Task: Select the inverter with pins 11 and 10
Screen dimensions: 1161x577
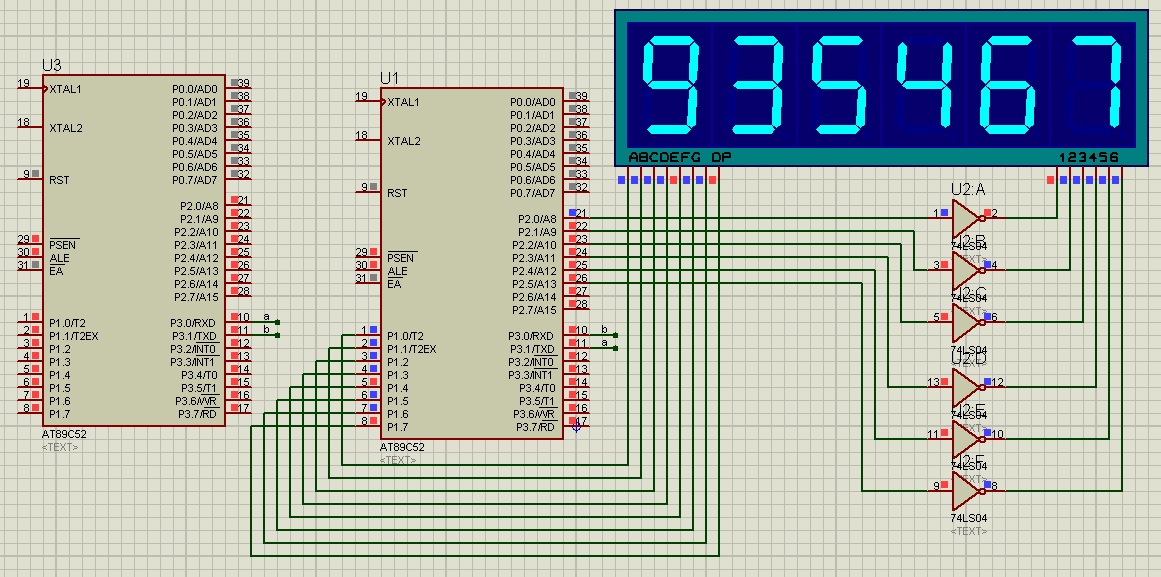Action: pos(967,438)
